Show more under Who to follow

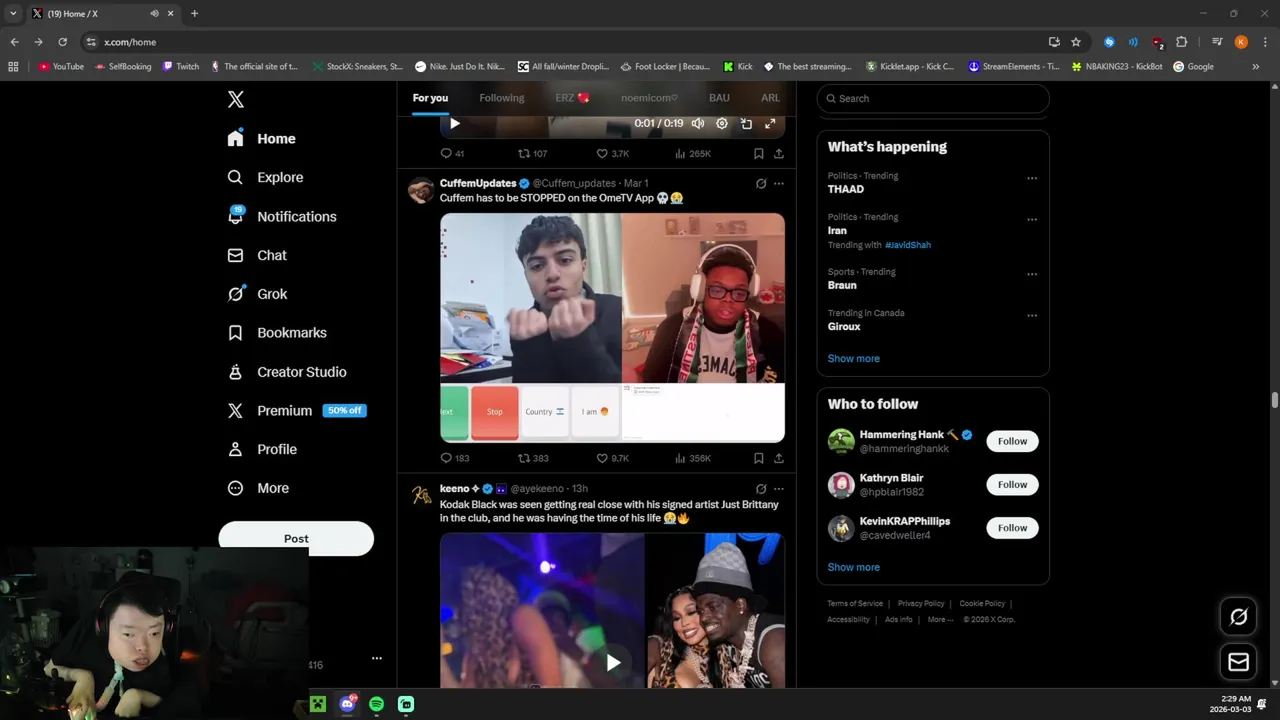(x=854, y=567)
